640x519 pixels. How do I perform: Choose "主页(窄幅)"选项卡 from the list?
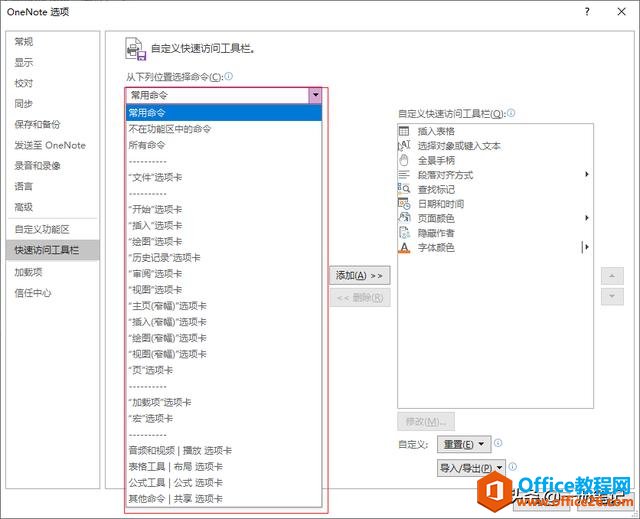pos(224,306)
